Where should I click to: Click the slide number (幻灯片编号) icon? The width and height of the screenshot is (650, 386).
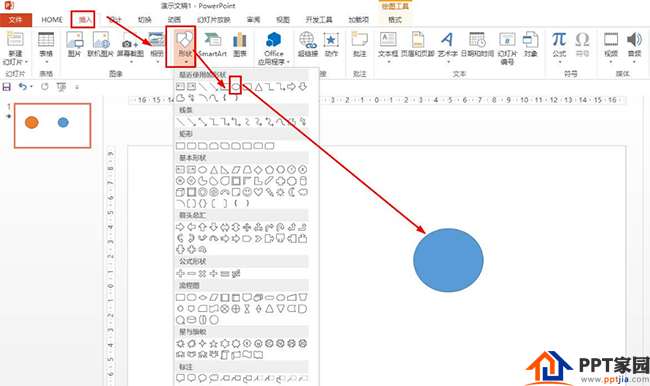[x=507, y=40]
